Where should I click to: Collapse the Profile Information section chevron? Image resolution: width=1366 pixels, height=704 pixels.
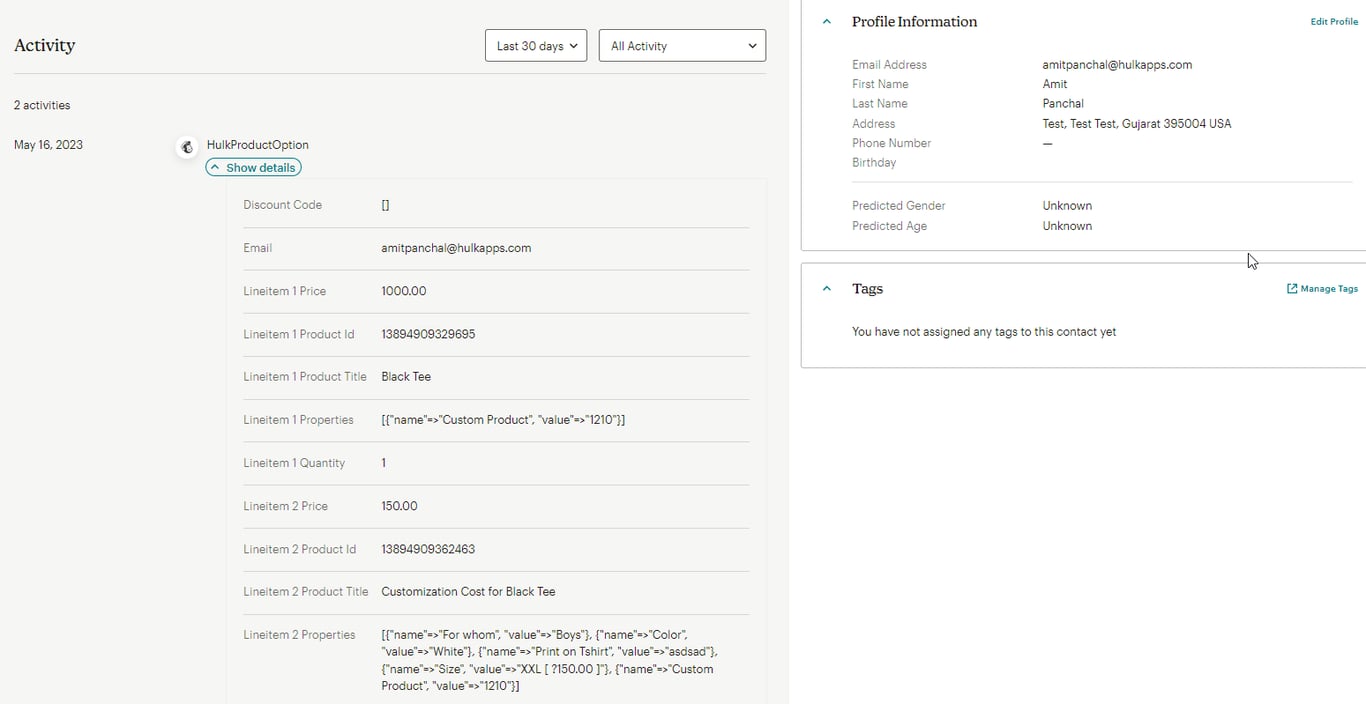pos(826,21)
